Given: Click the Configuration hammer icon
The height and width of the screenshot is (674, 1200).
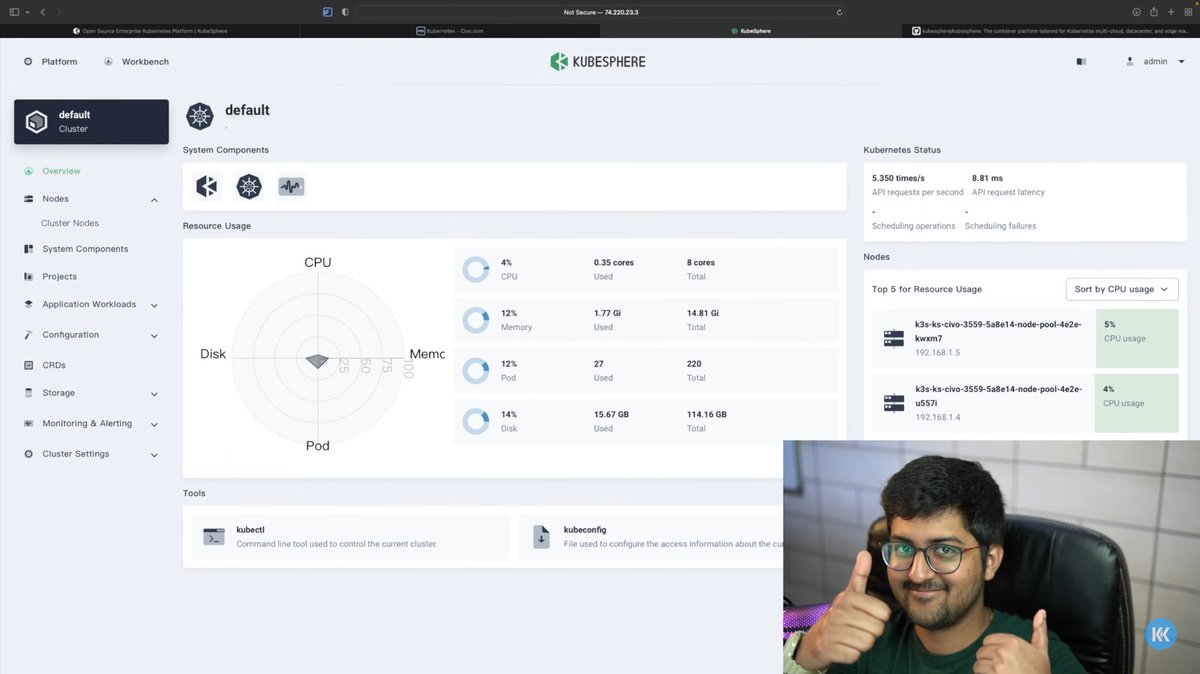Looking at the screenshot, I should (29, 335).
